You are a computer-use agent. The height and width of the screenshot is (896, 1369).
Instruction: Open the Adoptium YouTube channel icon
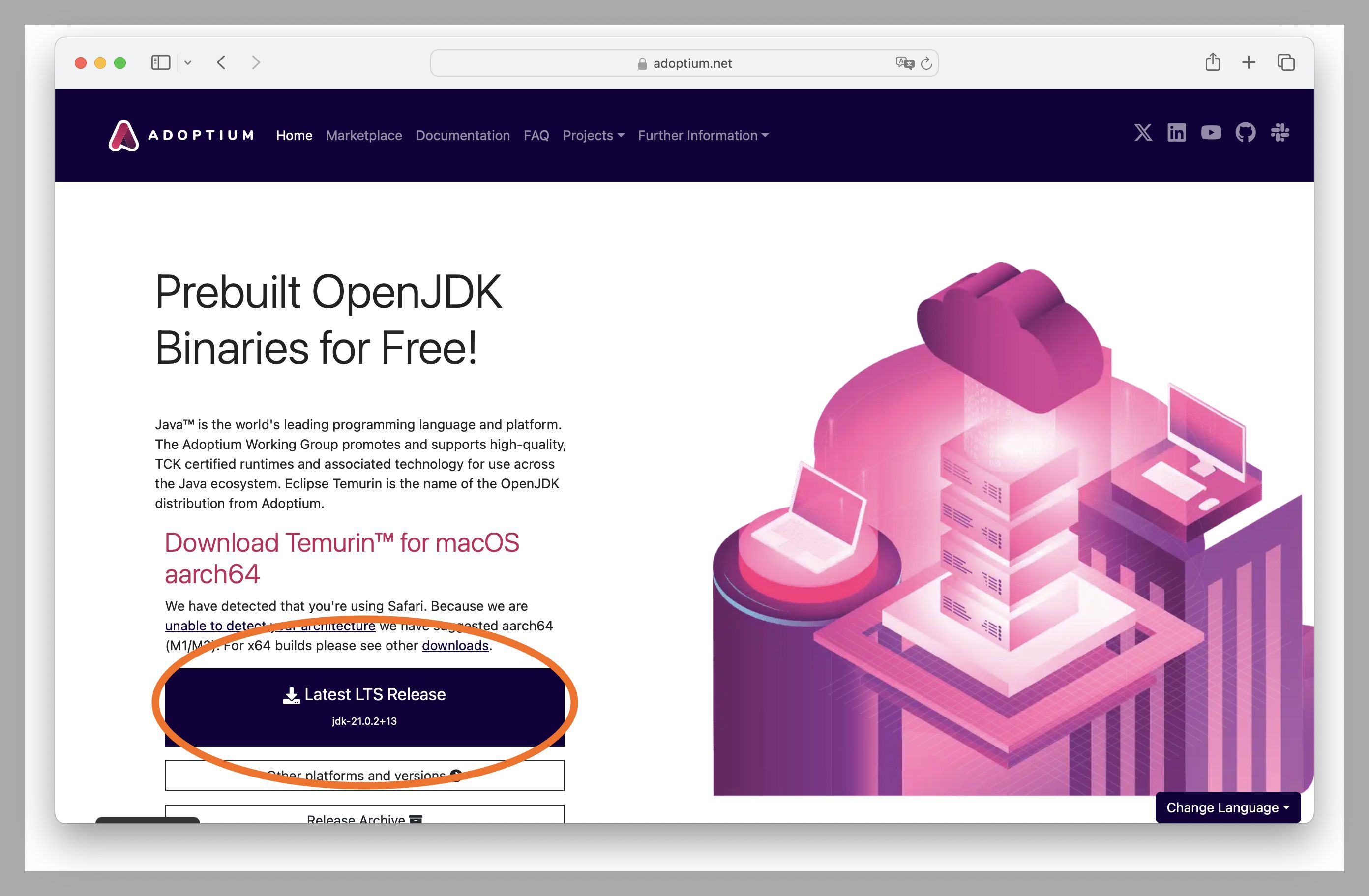tap(1211, 133)
